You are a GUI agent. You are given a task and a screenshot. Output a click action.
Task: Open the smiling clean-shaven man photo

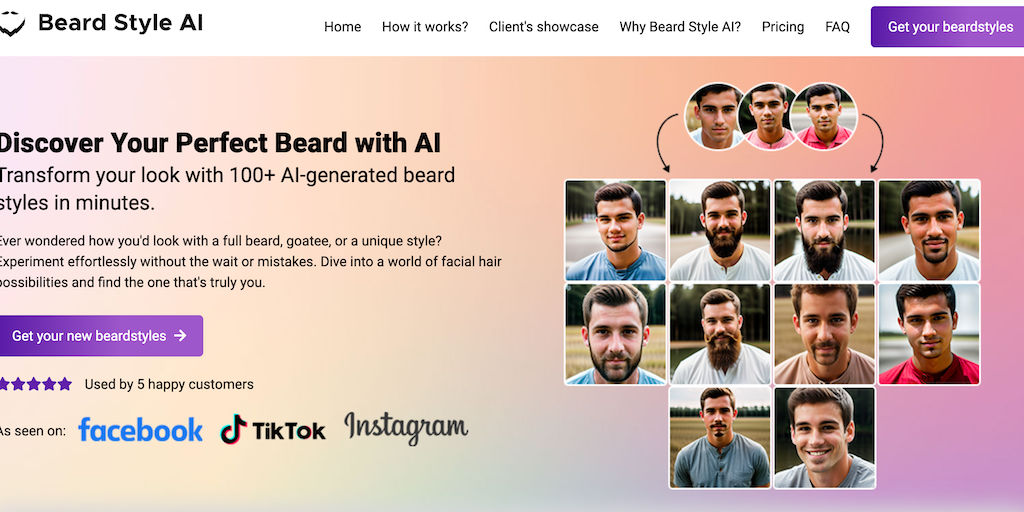(x=824, y=438)
